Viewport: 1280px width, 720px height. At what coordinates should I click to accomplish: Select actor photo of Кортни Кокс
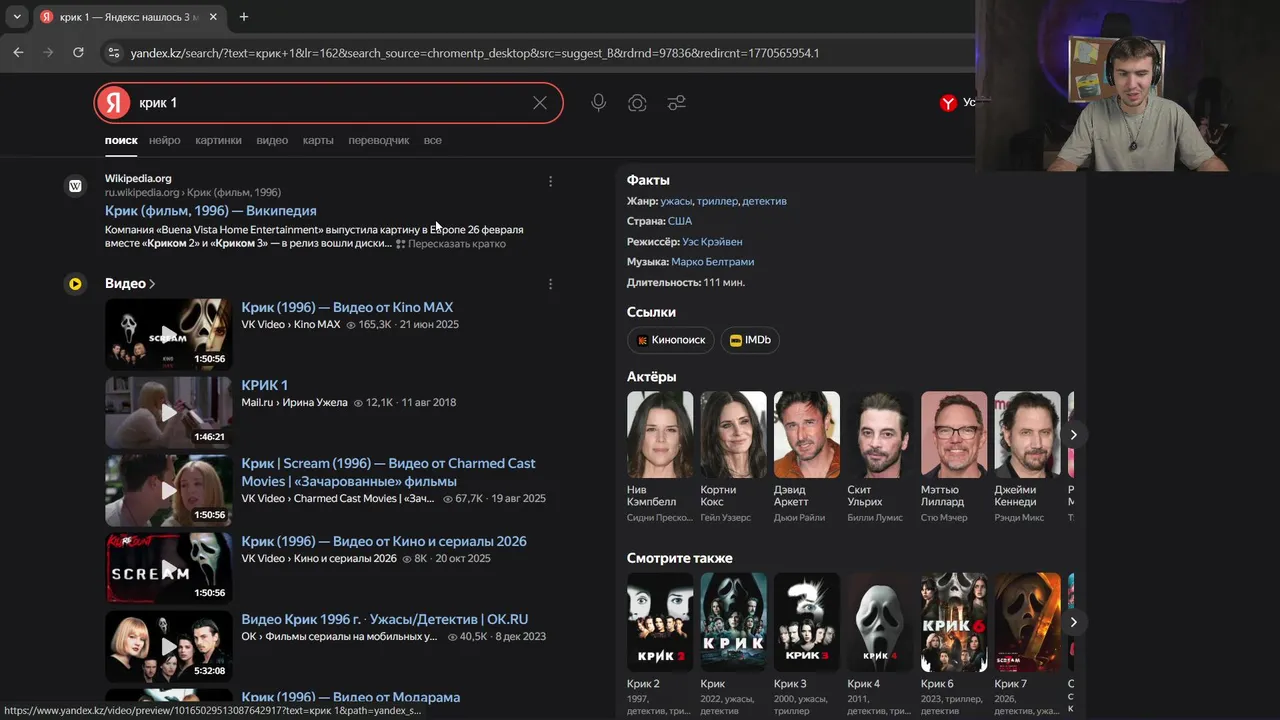733,434
